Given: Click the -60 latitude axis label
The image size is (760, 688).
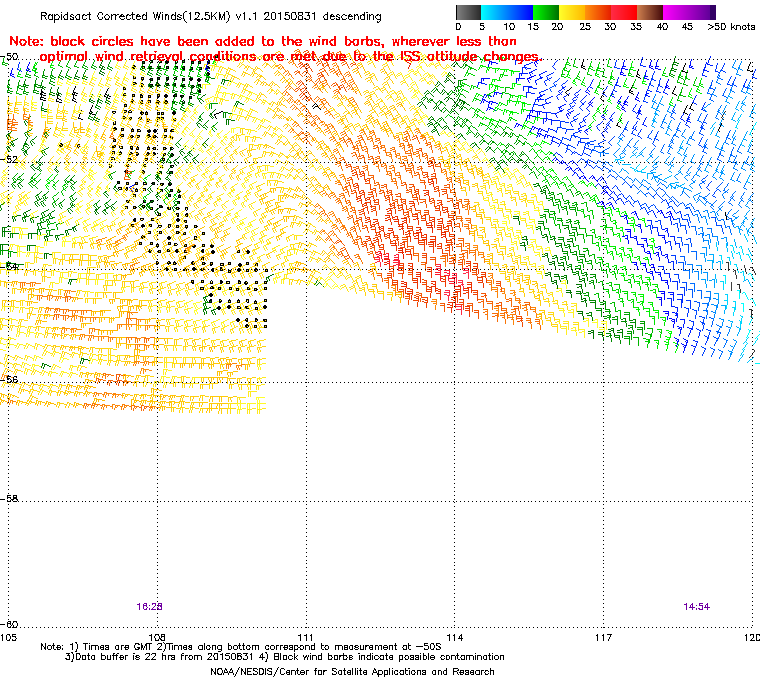Looking at the screenshot, I should (x=9, y=624).
